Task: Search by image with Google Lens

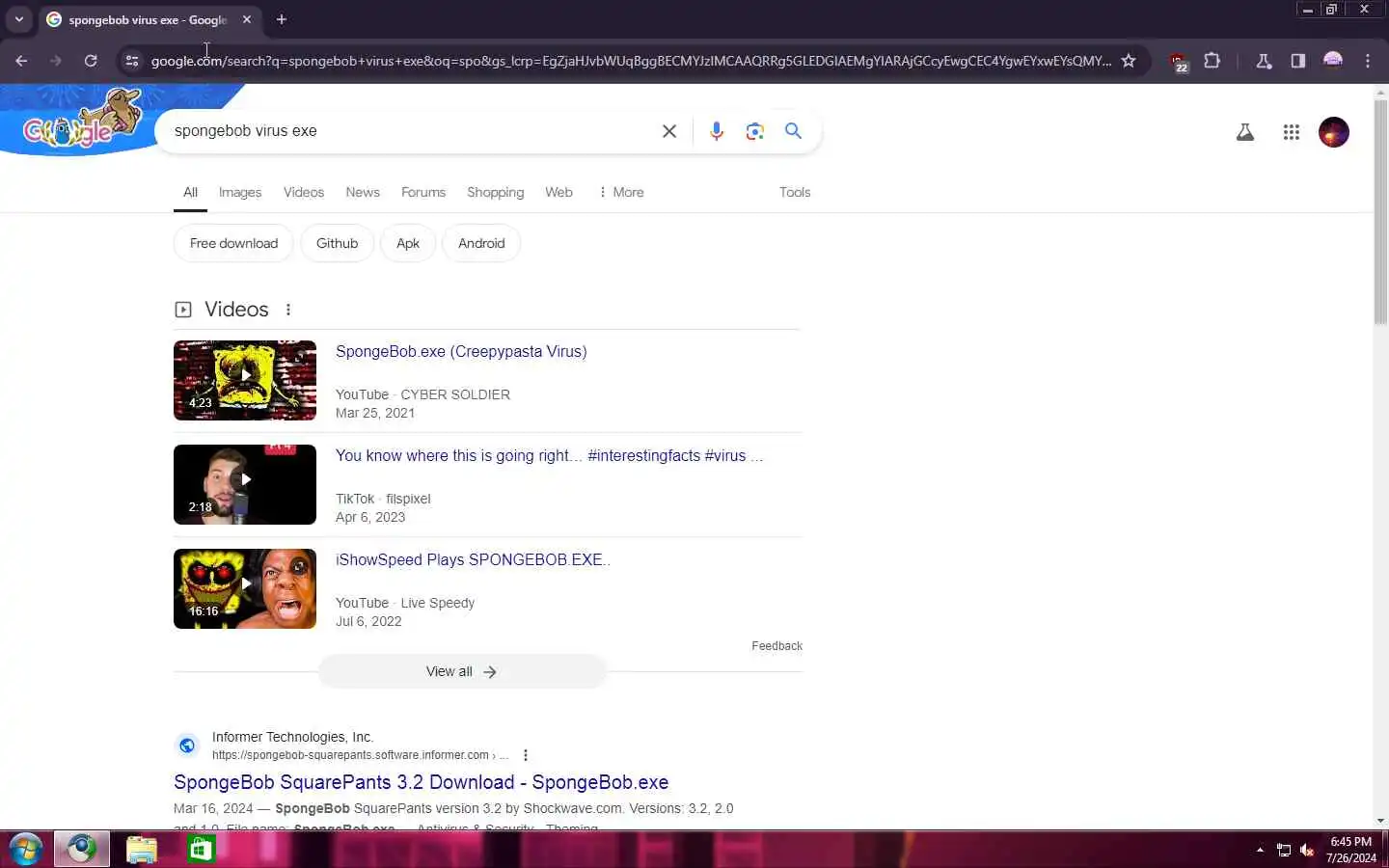Action: point(755,131)
